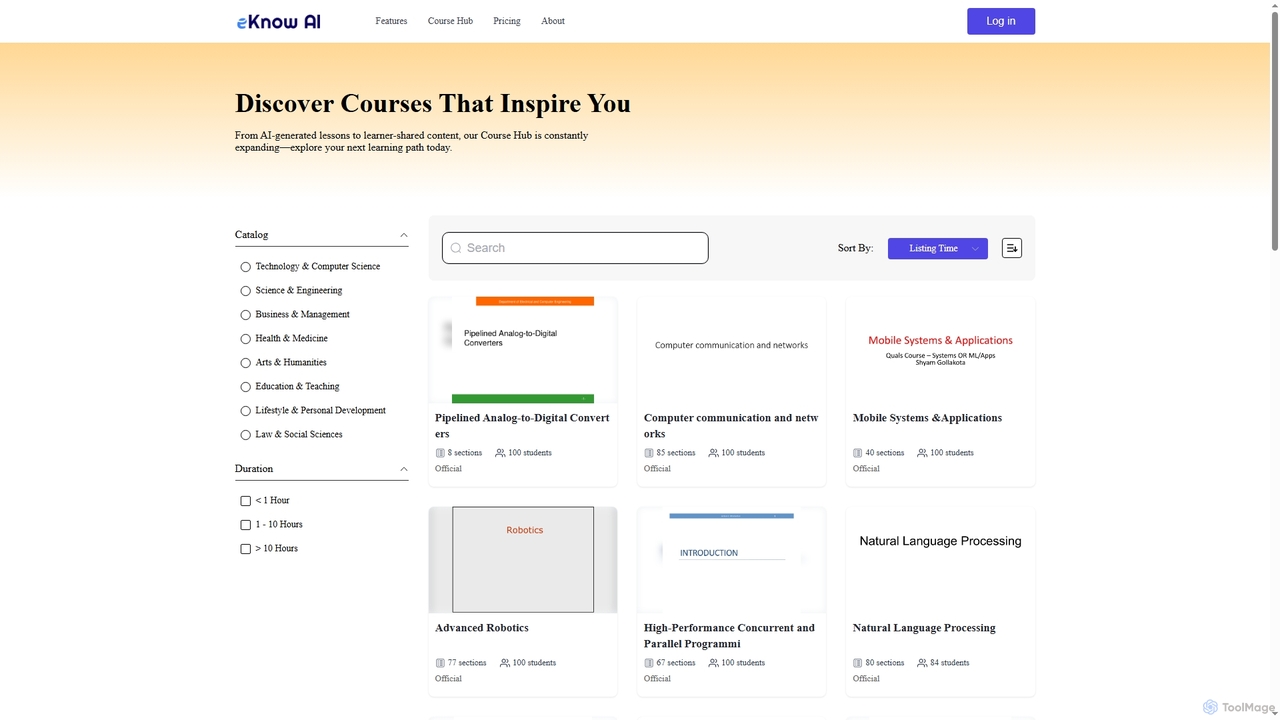Viewport: 1280px width, 720px height.
Task: Click the '67 sections' text
Action: [676, 663]
